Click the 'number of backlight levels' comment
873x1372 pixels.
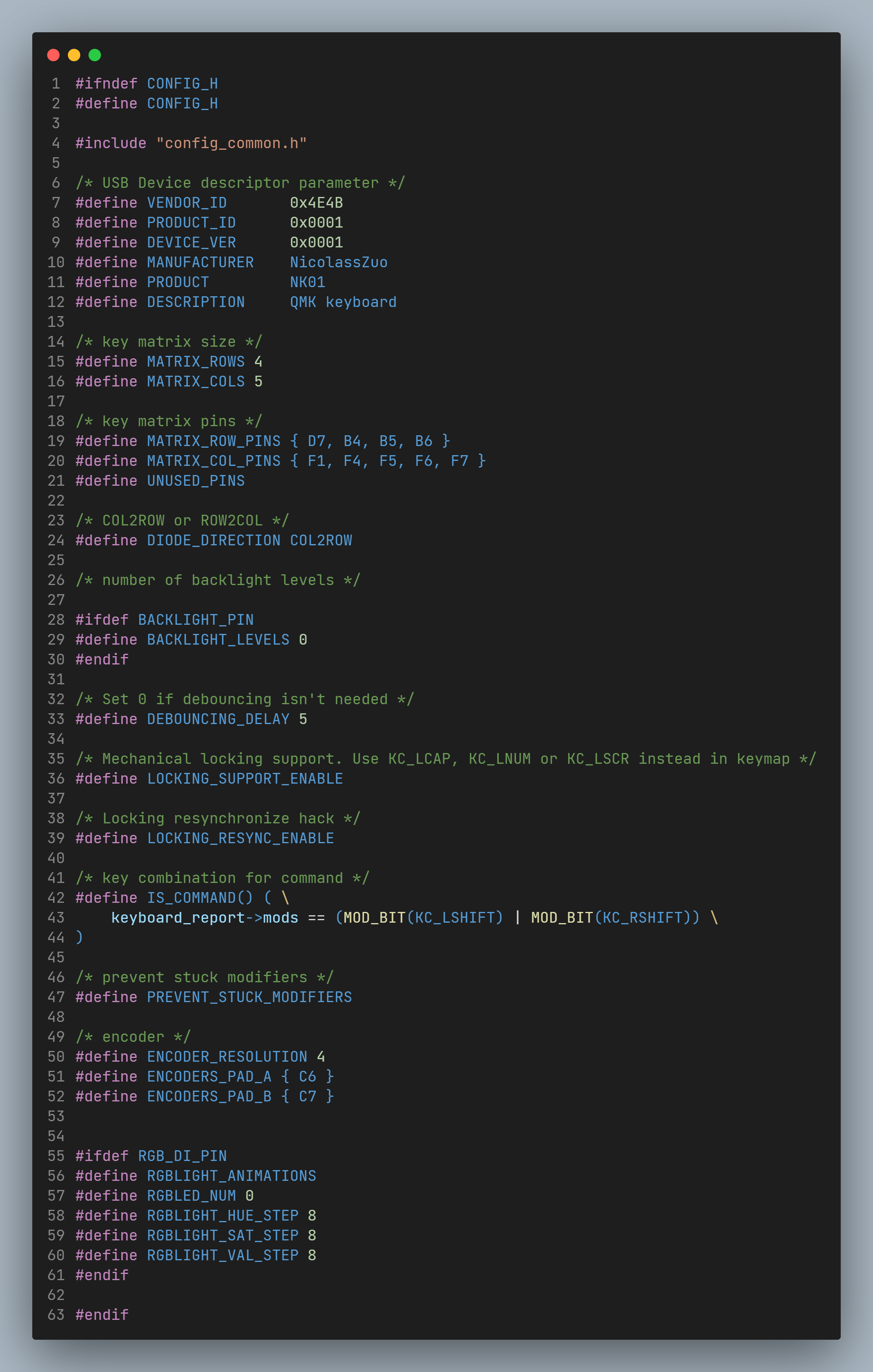pos(218,580)
